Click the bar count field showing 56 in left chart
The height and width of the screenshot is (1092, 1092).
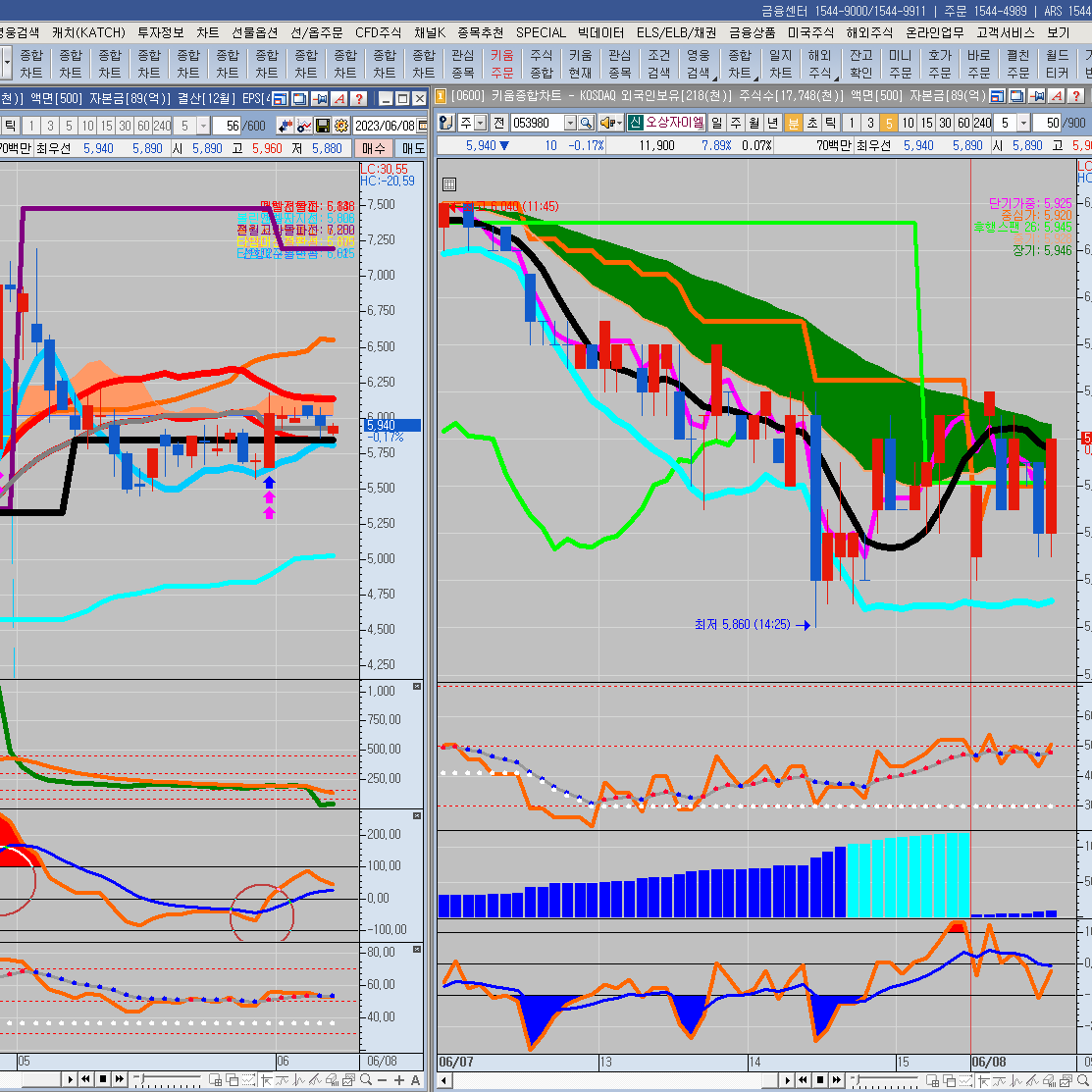(227, 126)
